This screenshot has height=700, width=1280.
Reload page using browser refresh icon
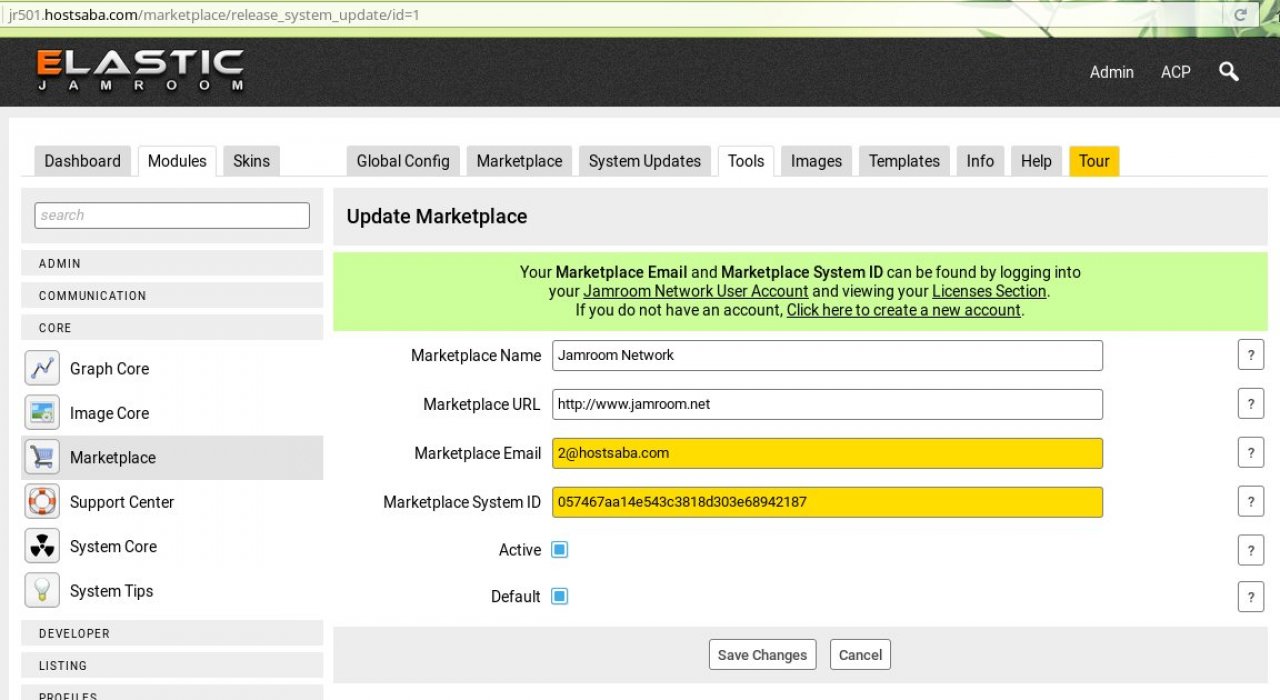(x=1241, y=15)
